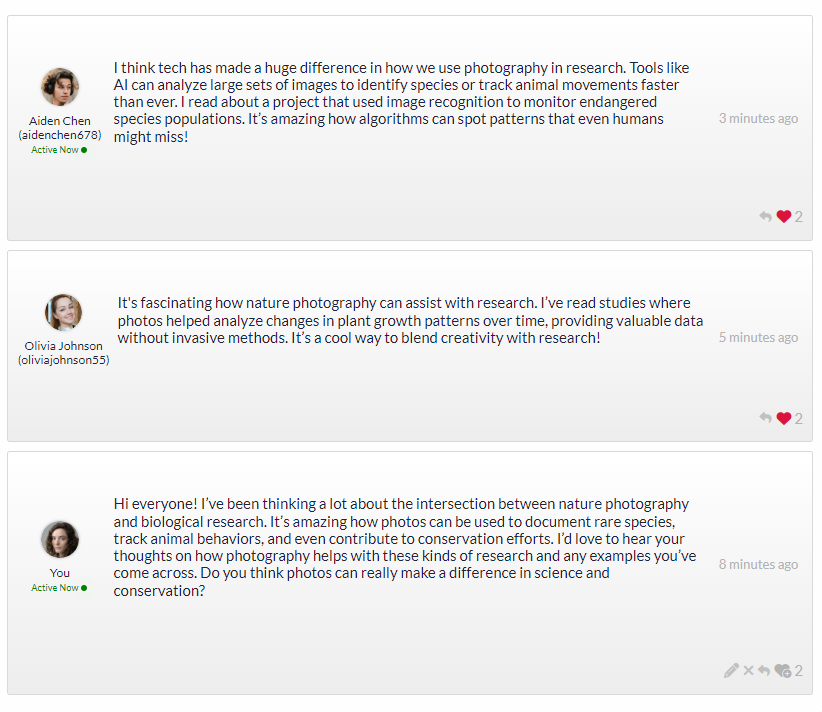
Task: Reply to Olivia Johnson's post
Action: [x=765, y=418]
